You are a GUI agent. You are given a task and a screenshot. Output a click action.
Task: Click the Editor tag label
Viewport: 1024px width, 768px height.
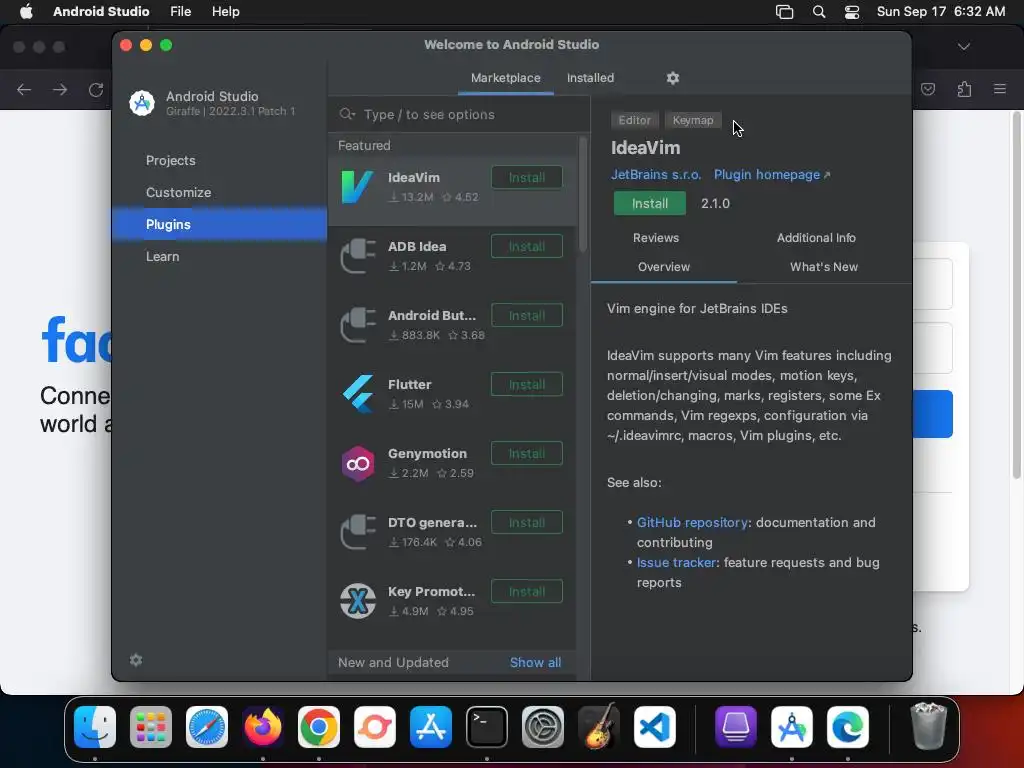(634, 120)
